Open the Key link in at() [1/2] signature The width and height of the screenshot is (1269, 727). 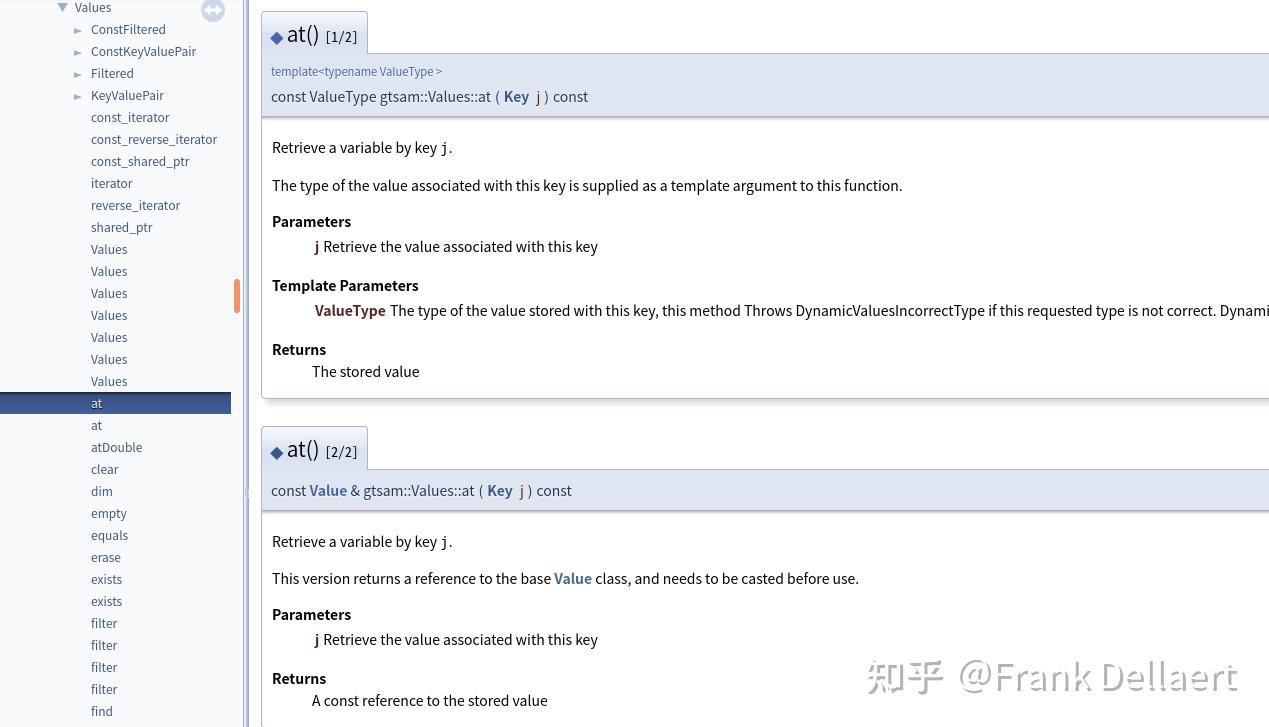(516, 97)
